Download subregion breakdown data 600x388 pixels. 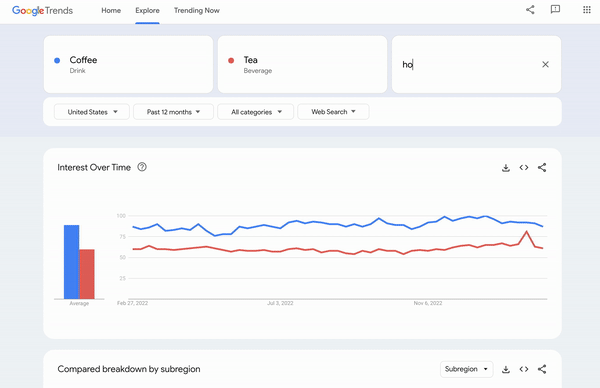pos(506,369)
